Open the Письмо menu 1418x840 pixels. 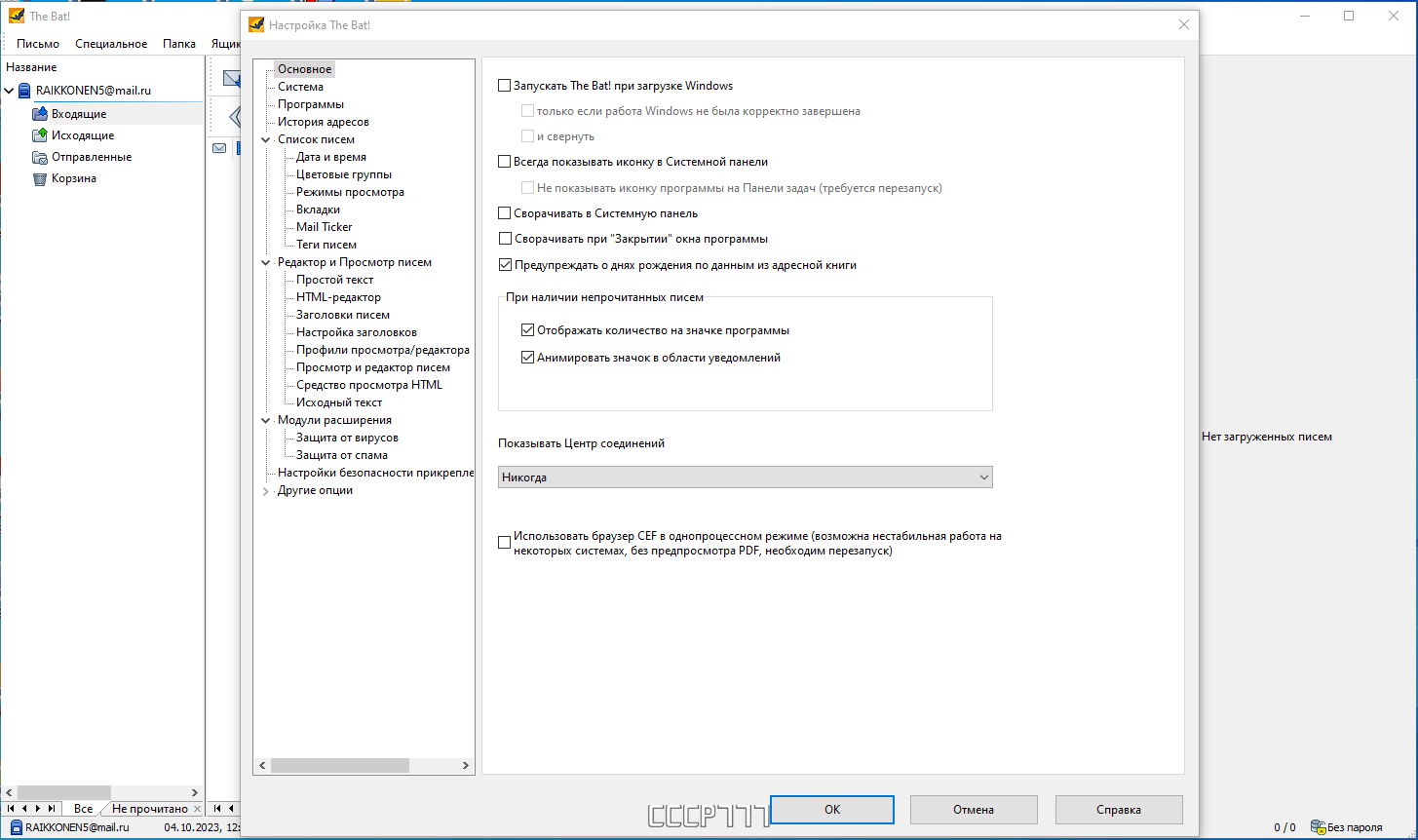38,44
